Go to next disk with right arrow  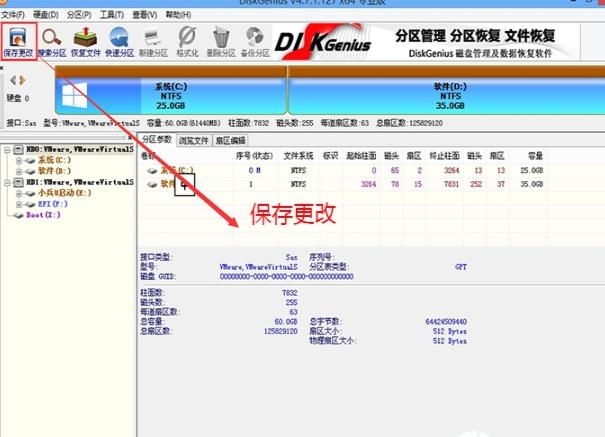(x=22, y=80)
